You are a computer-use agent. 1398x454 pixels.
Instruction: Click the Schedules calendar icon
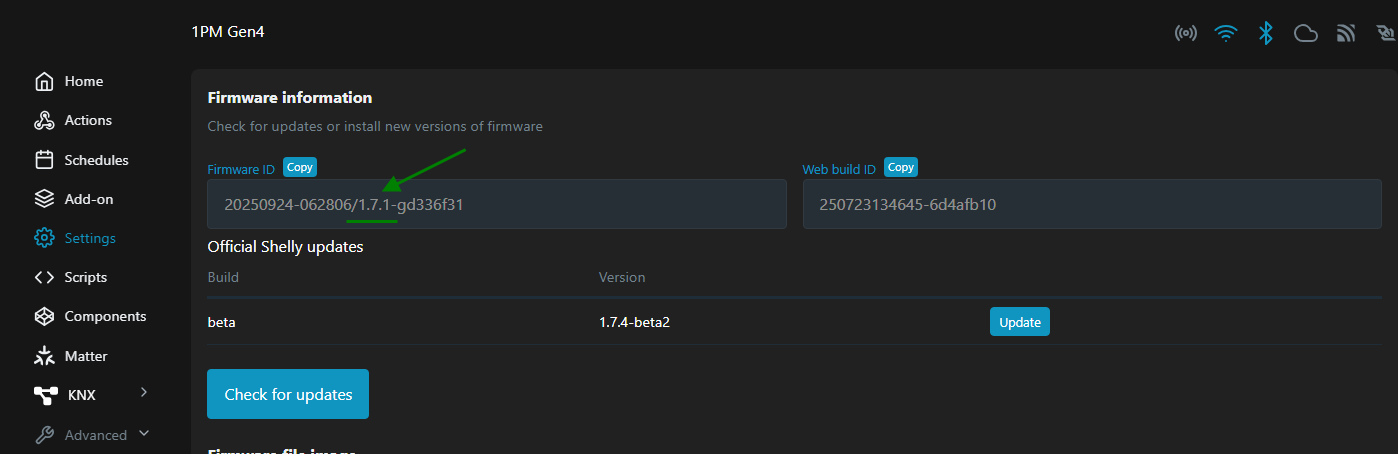coord(44,160)
